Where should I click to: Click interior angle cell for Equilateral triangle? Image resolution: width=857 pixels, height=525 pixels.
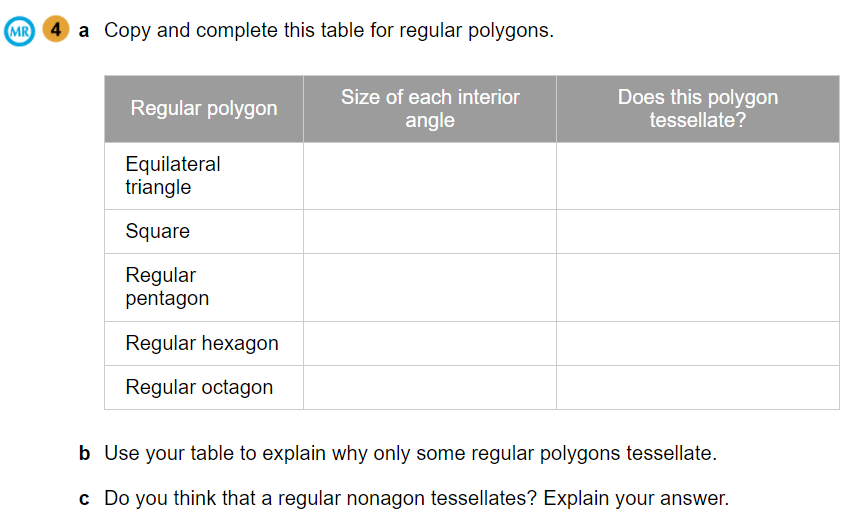pyautogui.click(x=430, y=176)
